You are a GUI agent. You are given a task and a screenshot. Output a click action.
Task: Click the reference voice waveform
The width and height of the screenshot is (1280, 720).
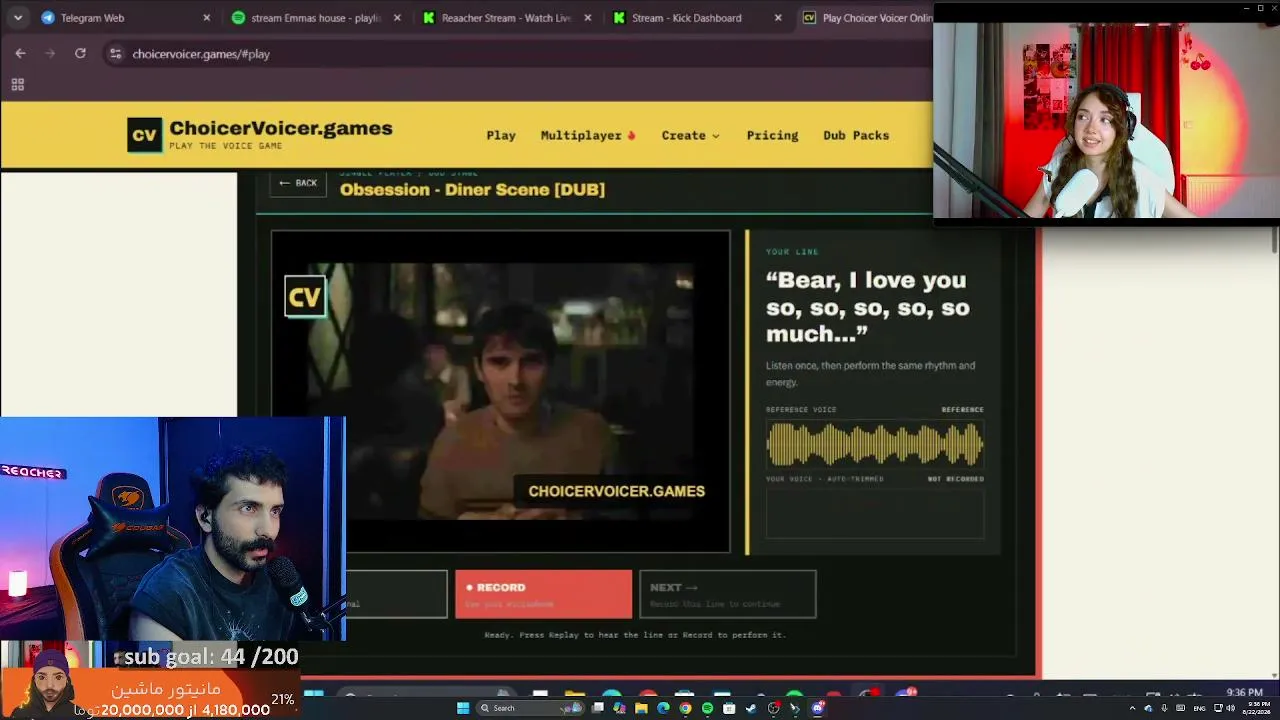875,445
